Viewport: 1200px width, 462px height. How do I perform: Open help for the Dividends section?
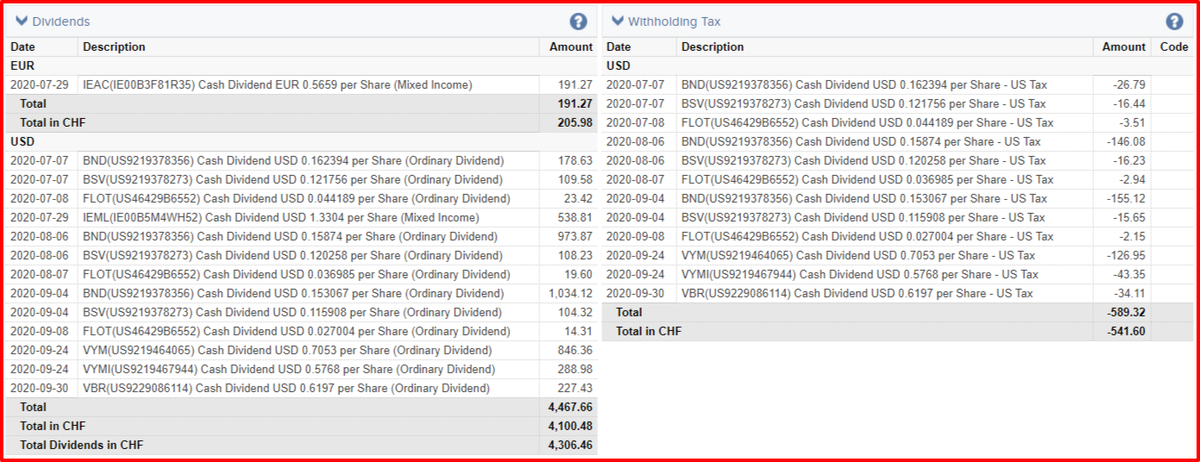coord(578,21)
